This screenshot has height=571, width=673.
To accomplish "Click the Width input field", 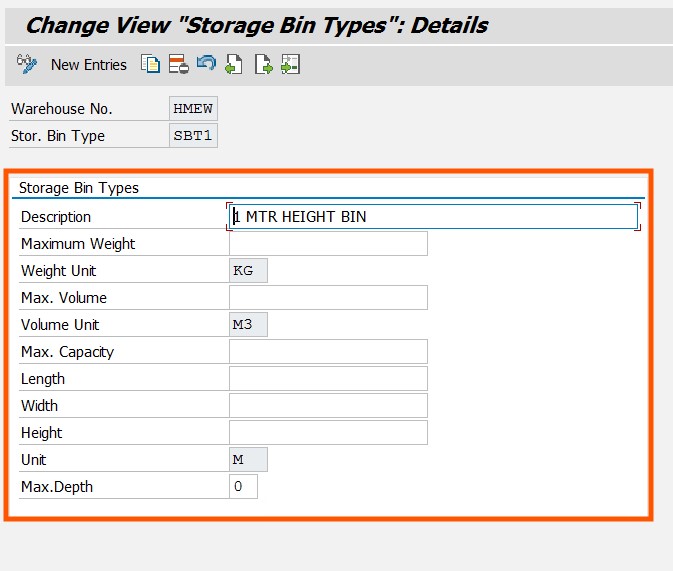I will 328,406.
